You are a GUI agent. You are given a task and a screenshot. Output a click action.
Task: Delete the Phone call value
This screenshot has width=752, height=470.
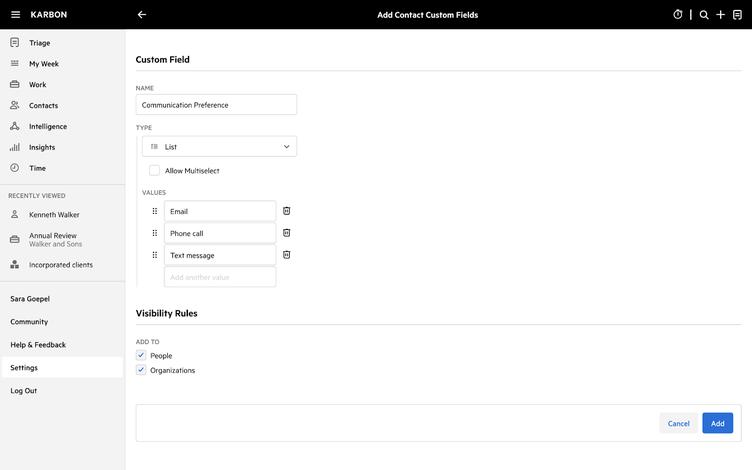click(x=287, y=233)
